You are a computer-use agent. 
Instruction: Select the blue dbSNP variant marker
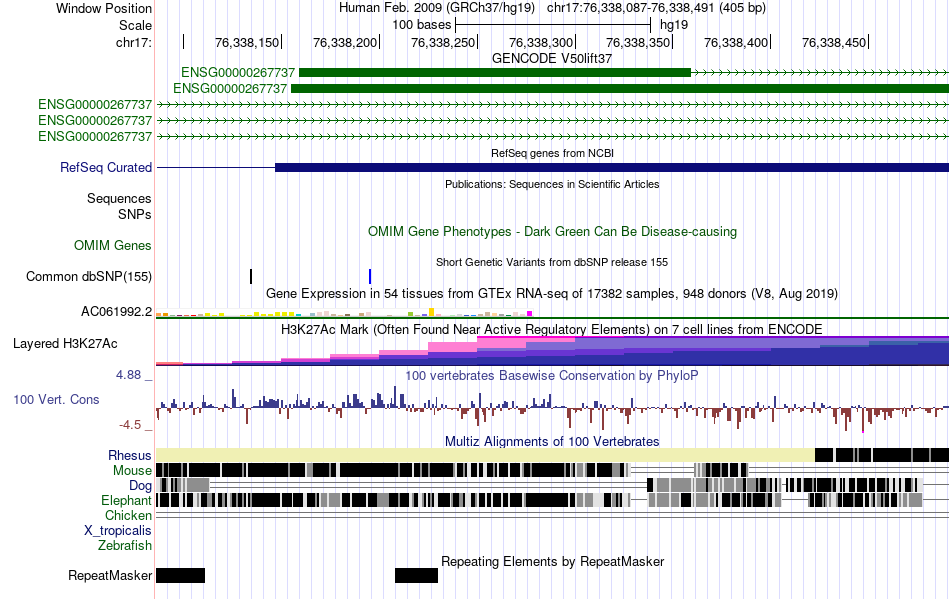click(x=370, y=276)
